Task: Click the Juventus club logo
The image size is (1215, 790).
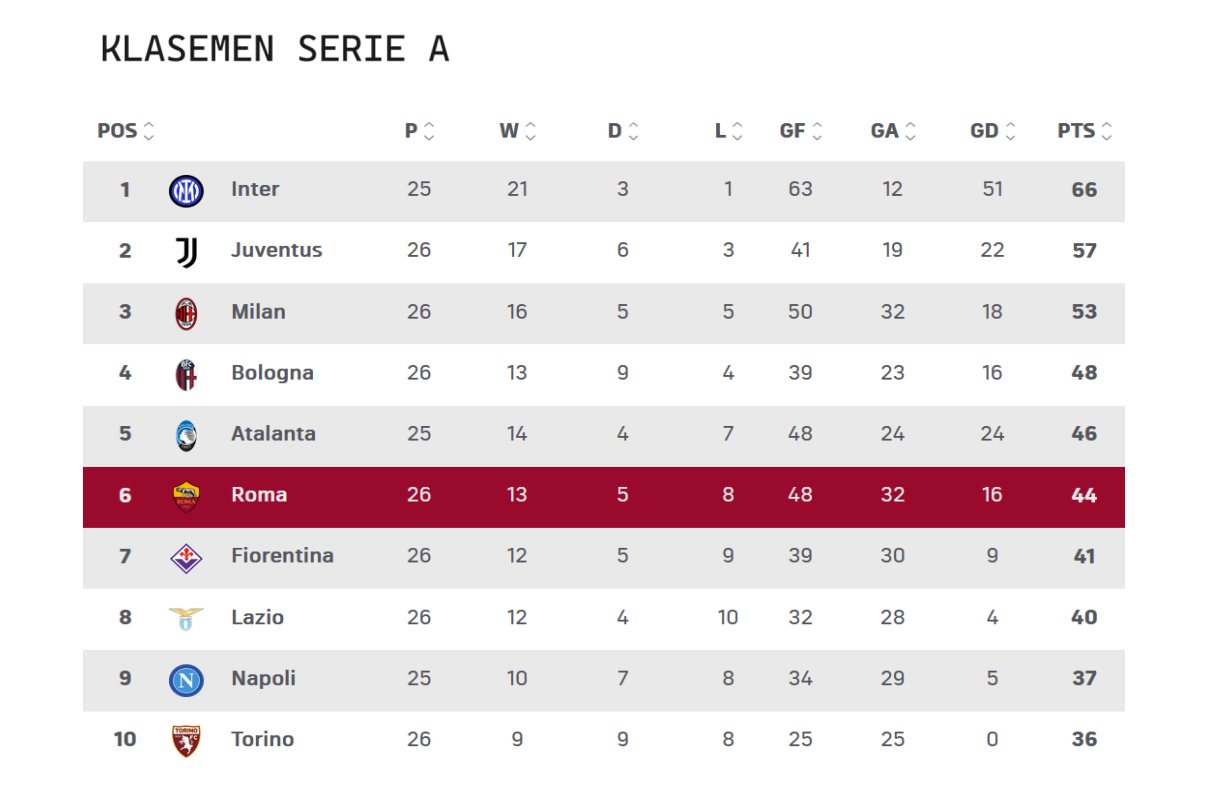Action: click(185, 251)
